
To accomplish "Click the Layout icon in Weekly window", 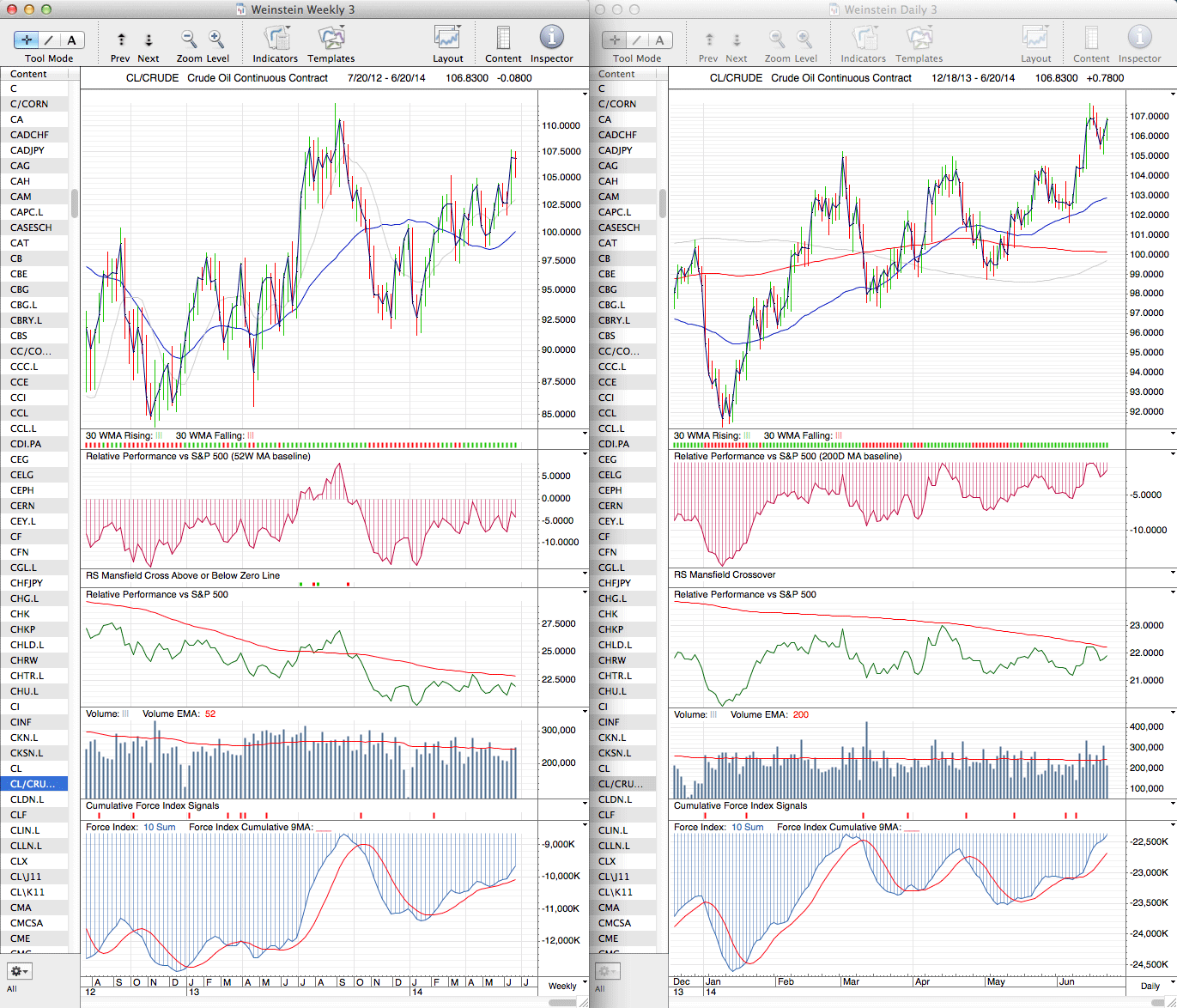I will point(447,39).
